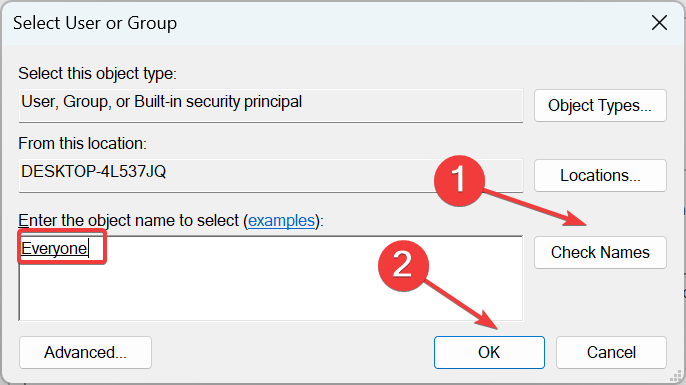686x385 pixels.
Task: Confirm selection with OK
Action: click(x=489, y=352)
